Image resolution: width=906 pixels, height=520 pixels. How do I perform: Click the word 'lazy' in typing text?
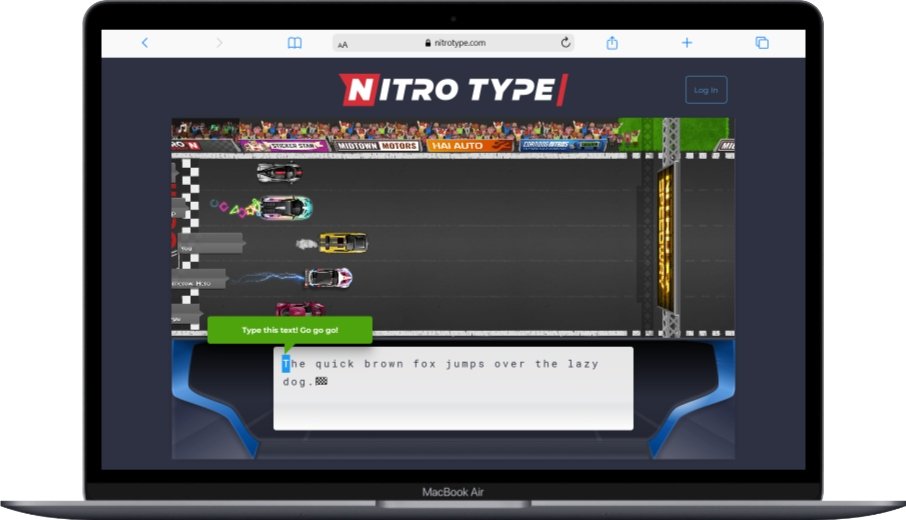(582, 364)
